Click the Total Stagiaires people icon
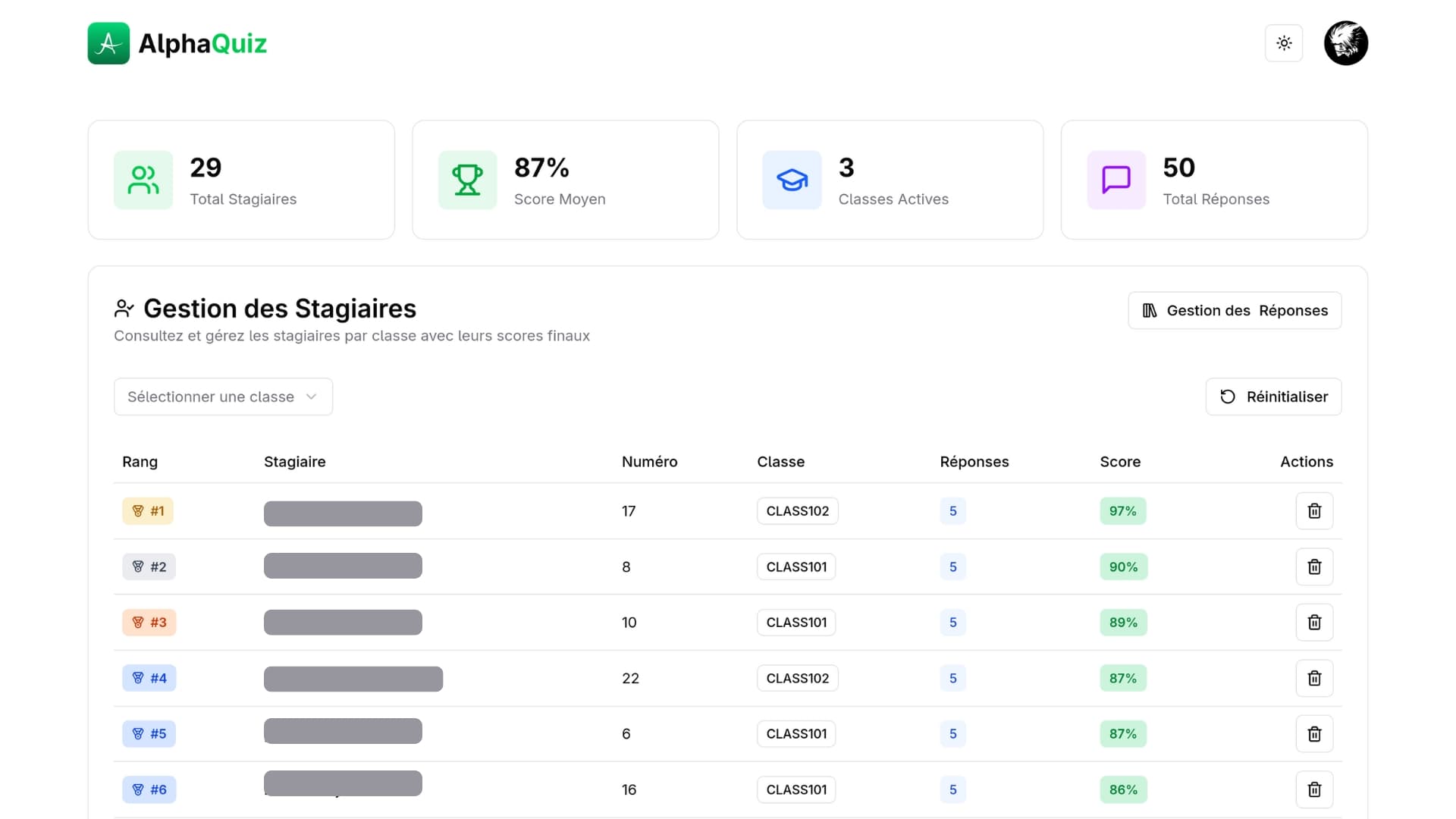Viewport: 1456px width, 819px height. pyautogui.click(x=143, y=180)
